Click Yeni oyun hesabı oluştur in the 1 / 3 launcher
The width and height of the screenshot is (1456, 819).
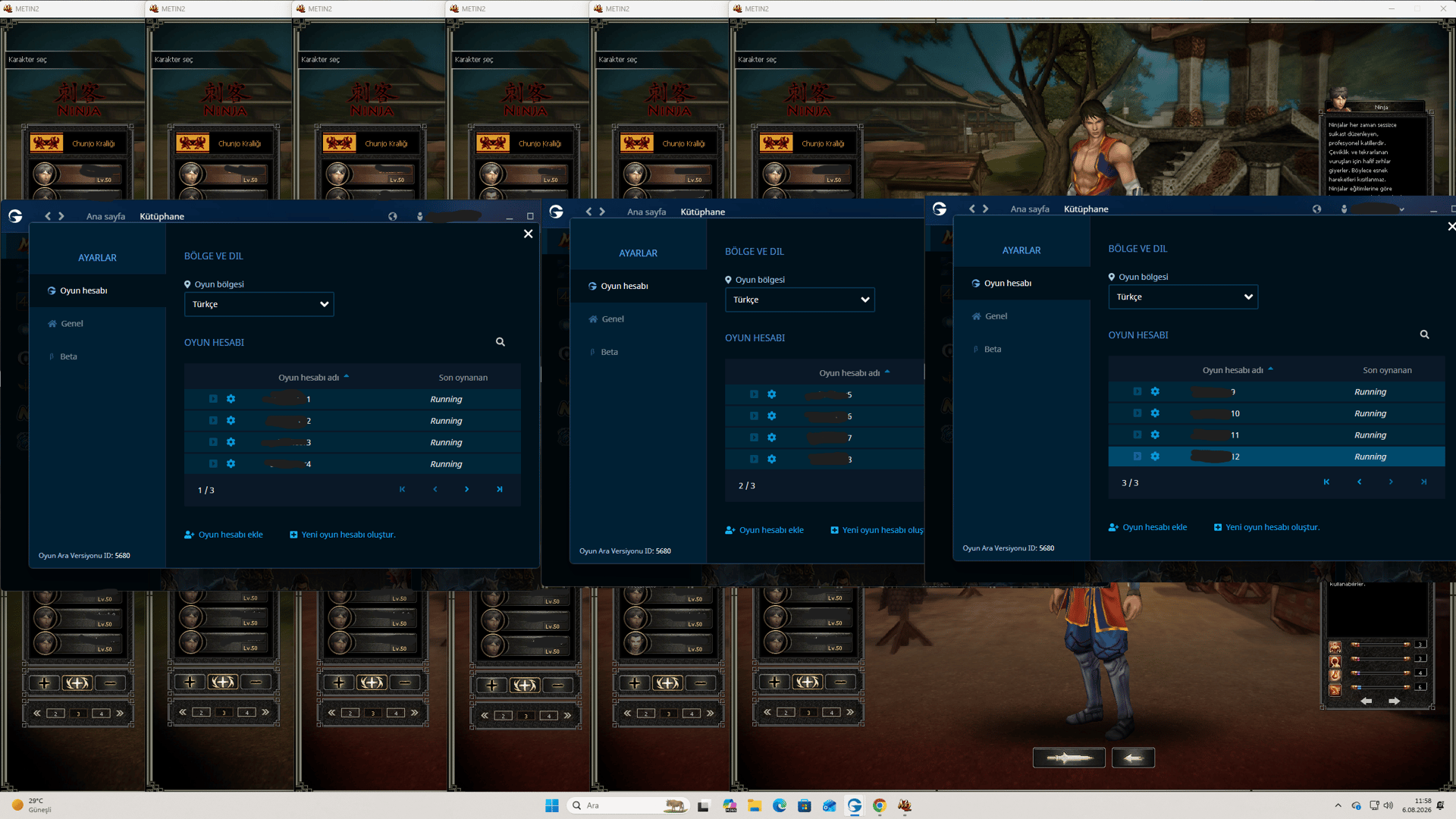[x=343, y=535]
